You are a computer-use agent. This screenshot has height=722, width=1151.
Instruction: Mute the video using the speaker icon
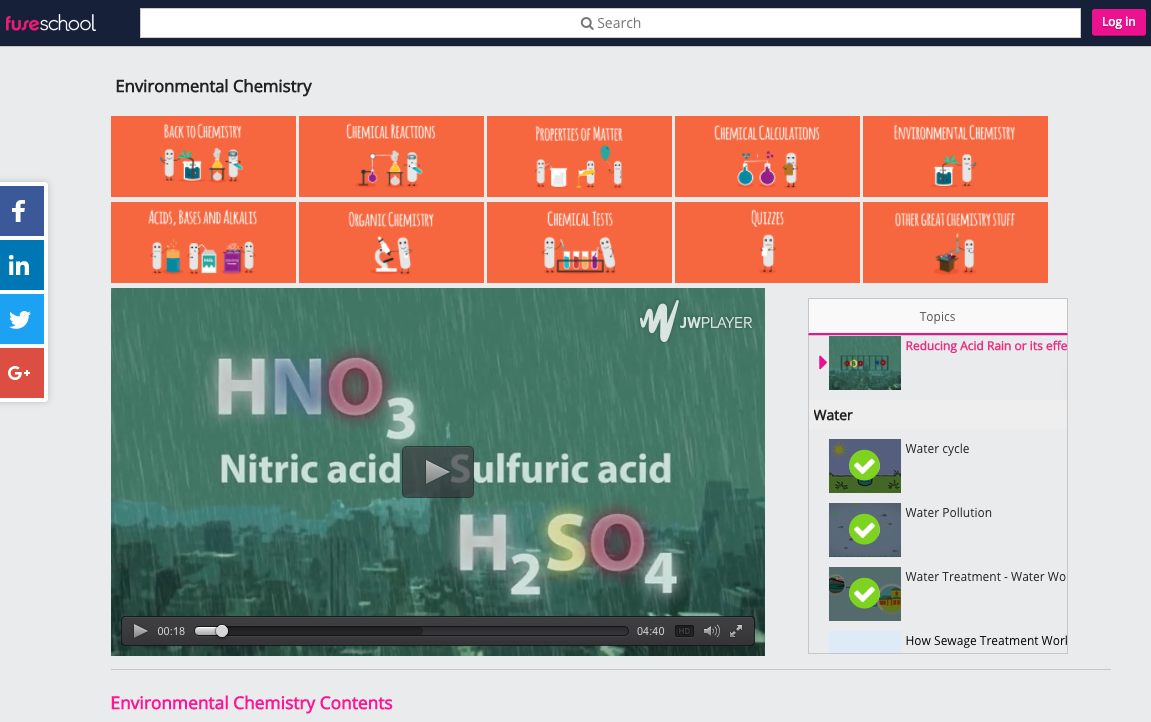point(710,631)
